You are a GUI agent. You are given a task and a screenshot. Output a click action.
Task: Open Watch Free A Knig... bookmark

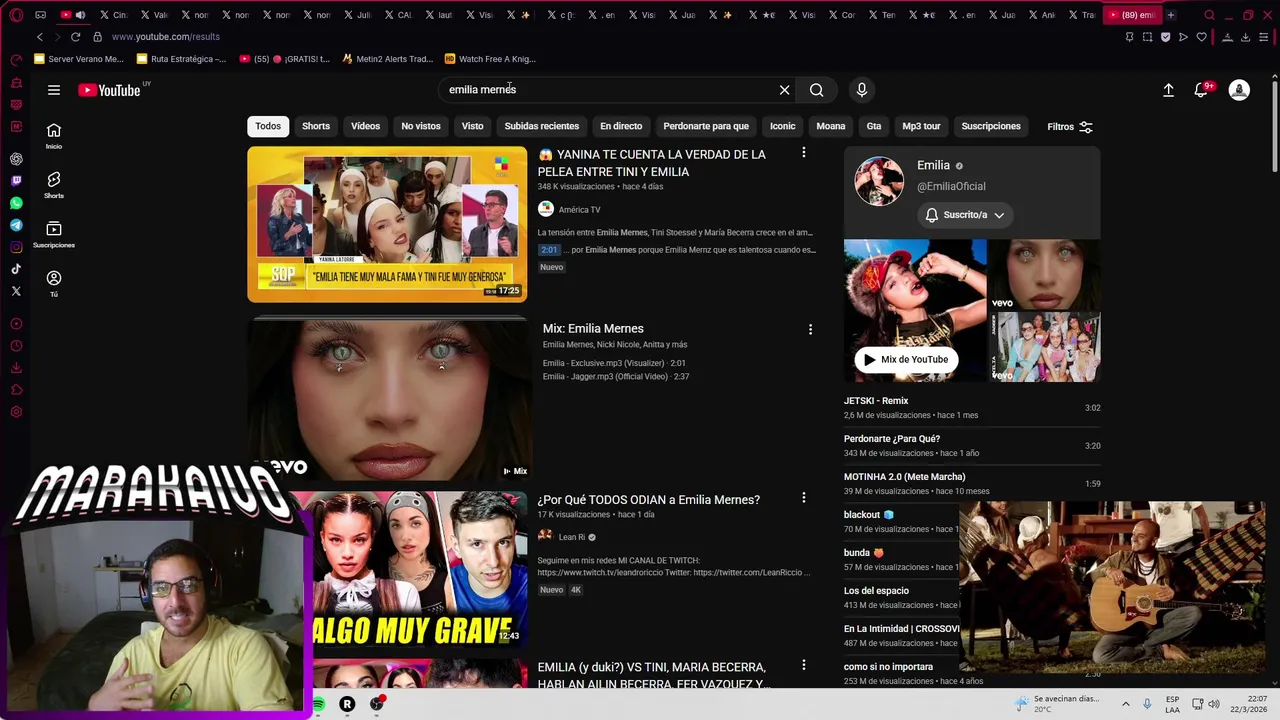[490, 59]
